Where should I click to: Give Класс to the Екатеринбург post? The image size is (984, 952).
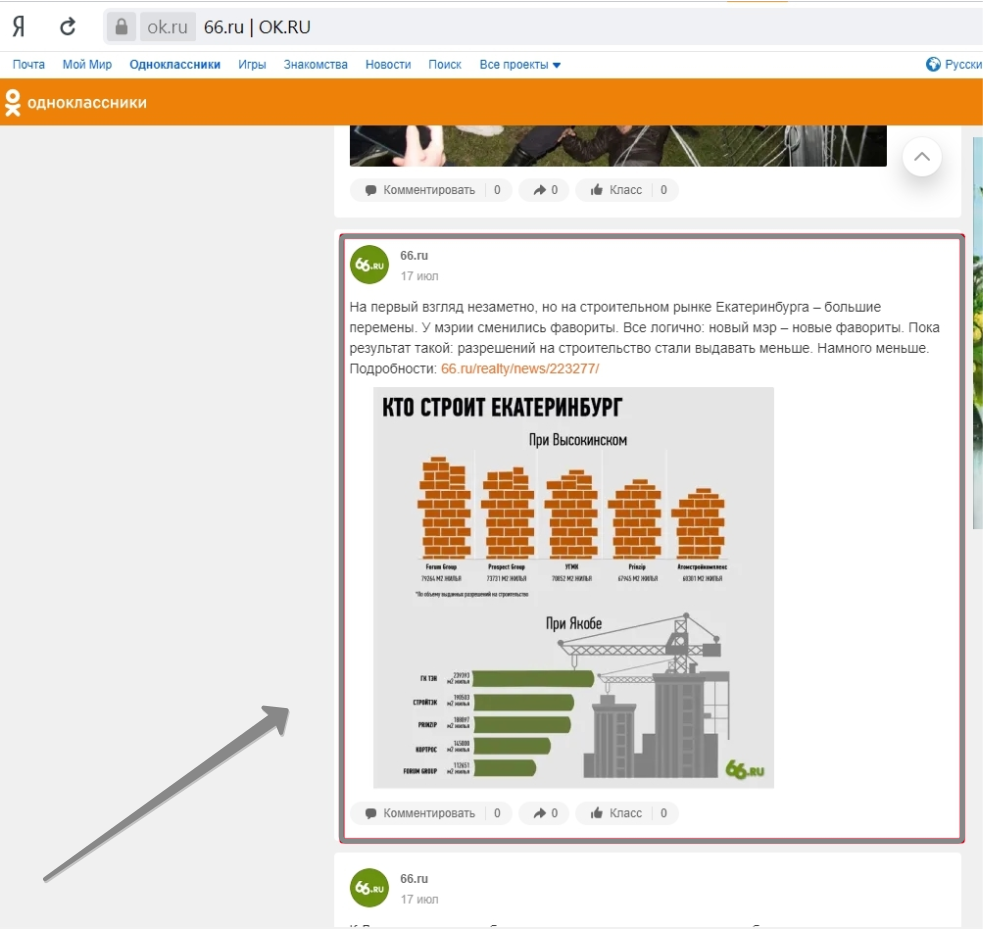[x=627, y=813]
